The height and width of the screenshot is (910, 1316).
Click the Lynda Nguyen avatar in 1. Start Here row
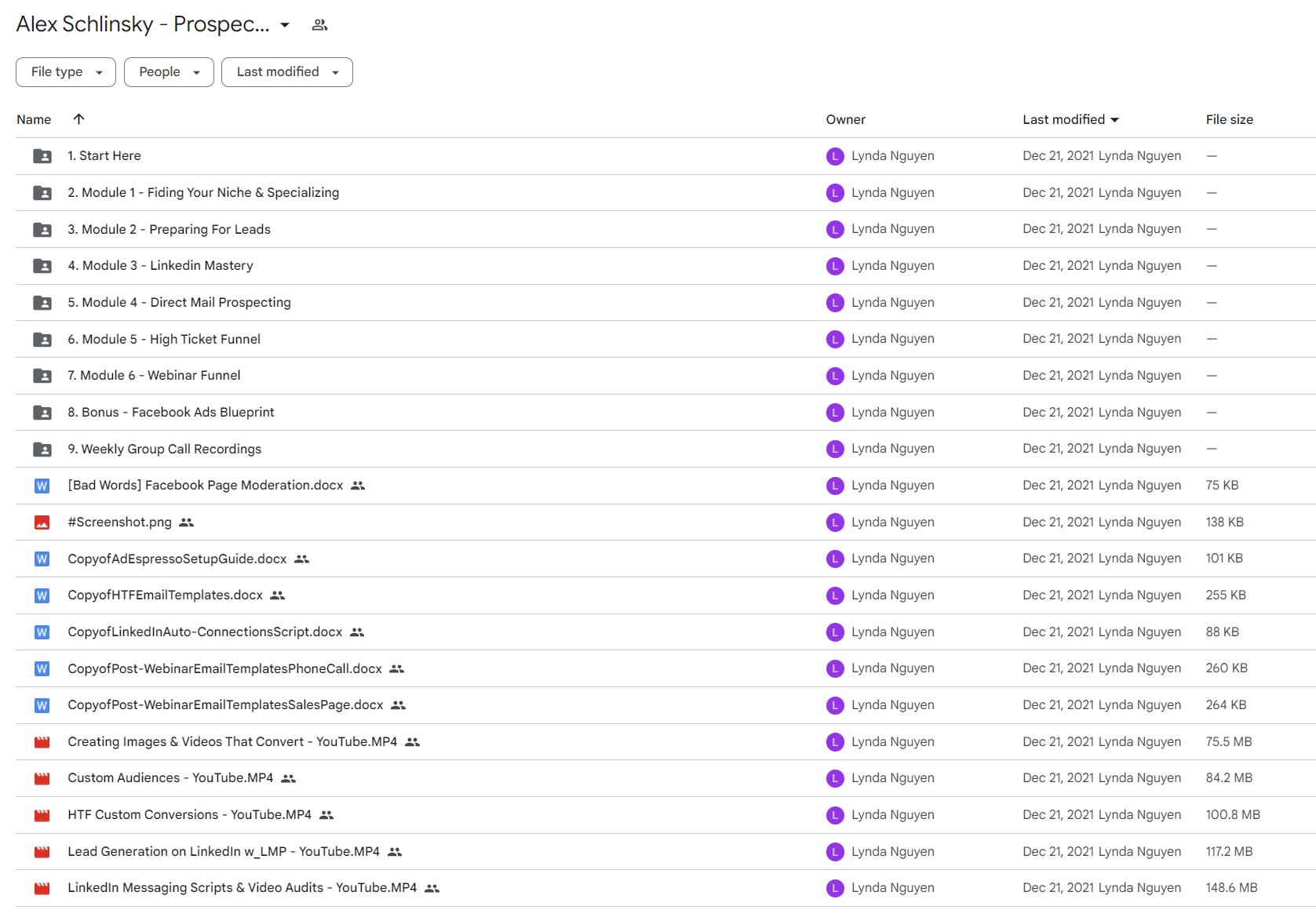click(835, 156)
